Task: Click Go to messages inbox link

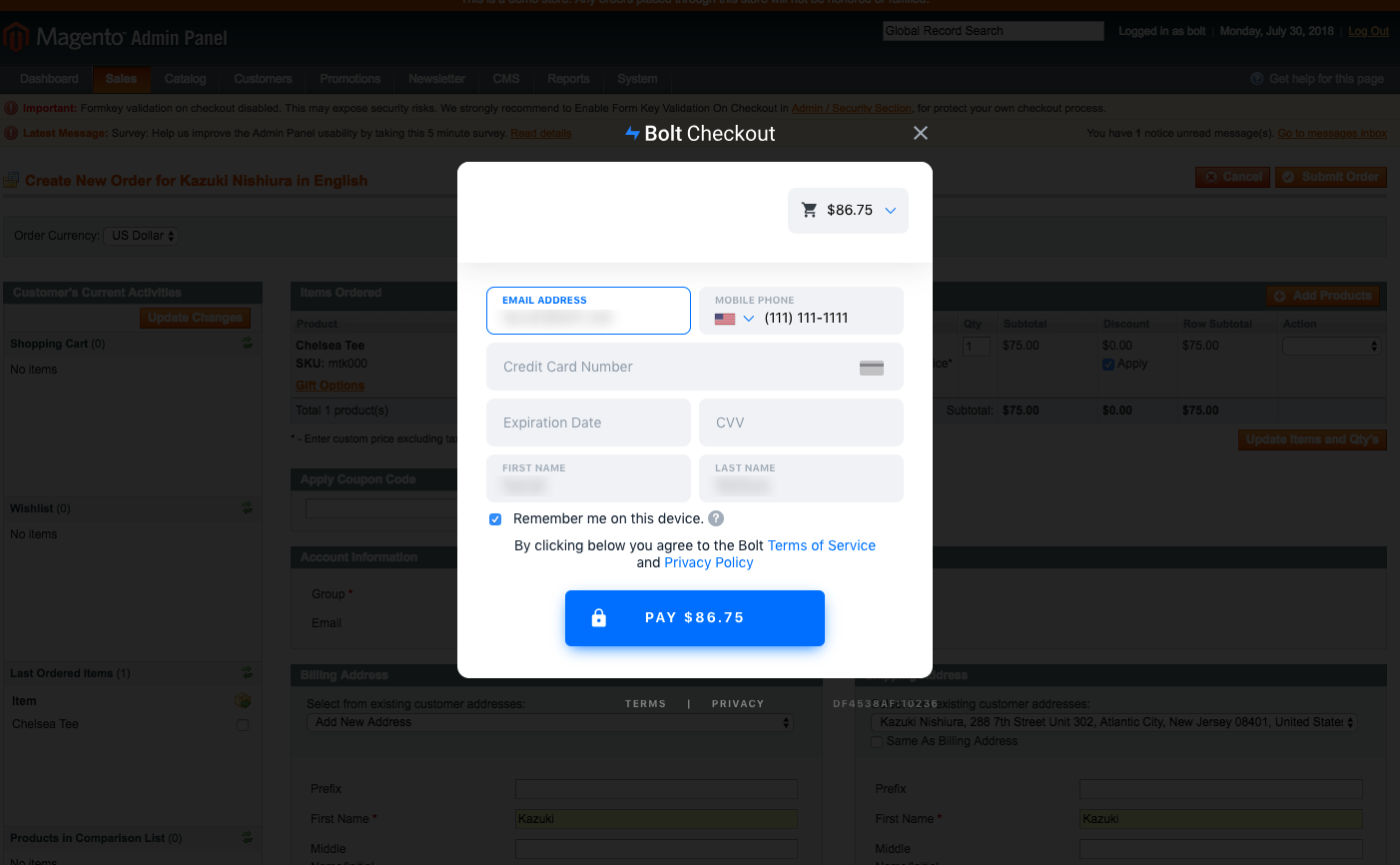Action: (1332, 133)
